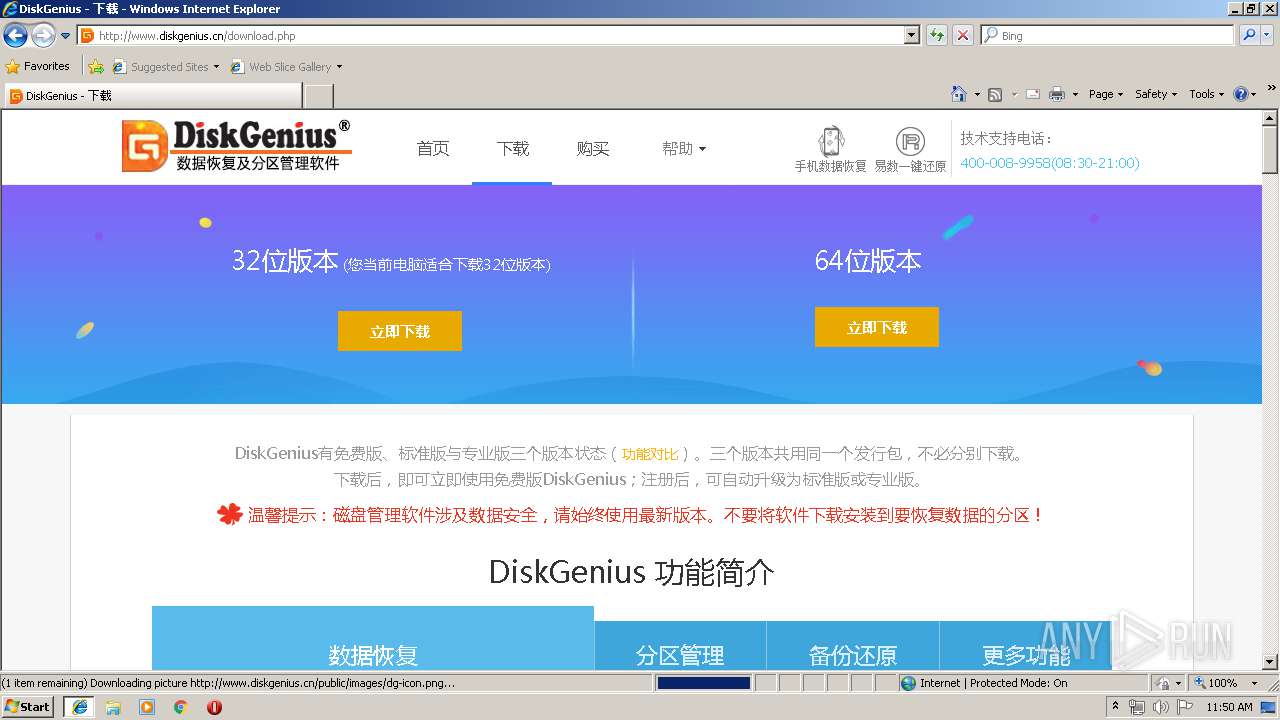Open the one-key restore icon (易数一键还原)
The image size is (1280, 720).
pos(910,150)
